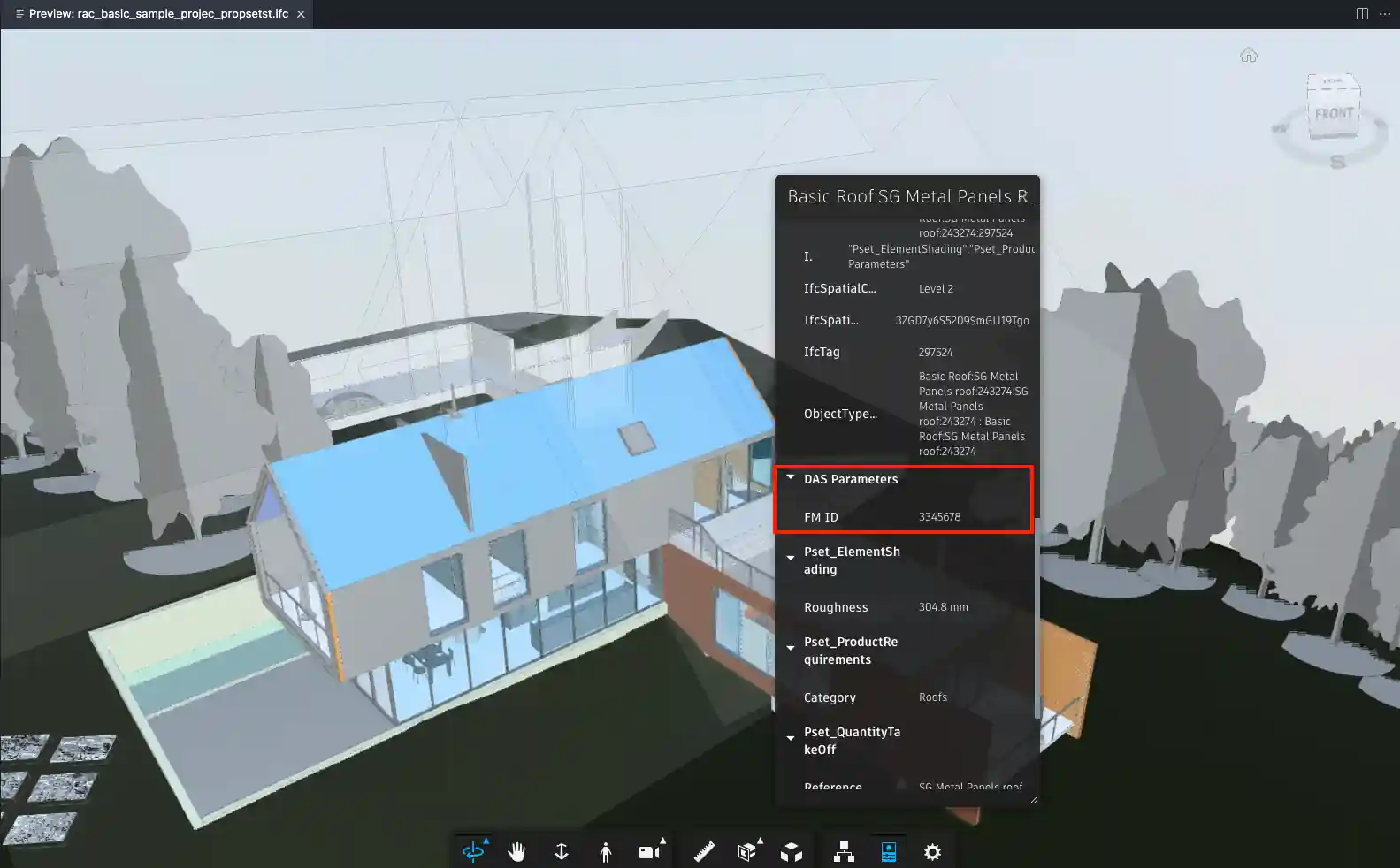Select the rac_basic_sample_projec_propsetst.ifc preview tab
The height and width of the screenshot is (868, 1400).
[x=158, y=14]
